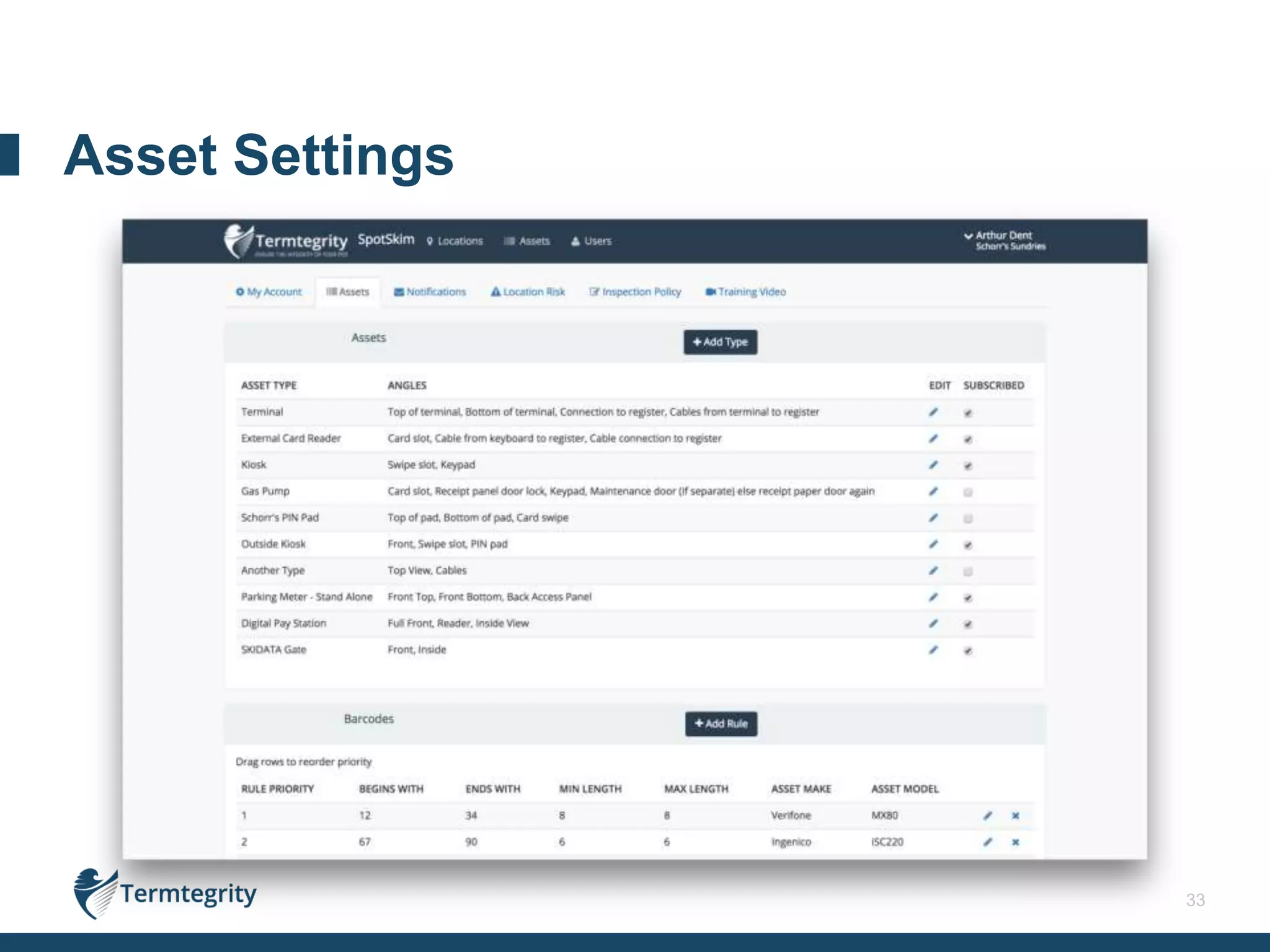The width and height of the screenshot is (1270, 952).
Task: Delete barcode rule 2 Ingenico
Action: [1015, 842]
